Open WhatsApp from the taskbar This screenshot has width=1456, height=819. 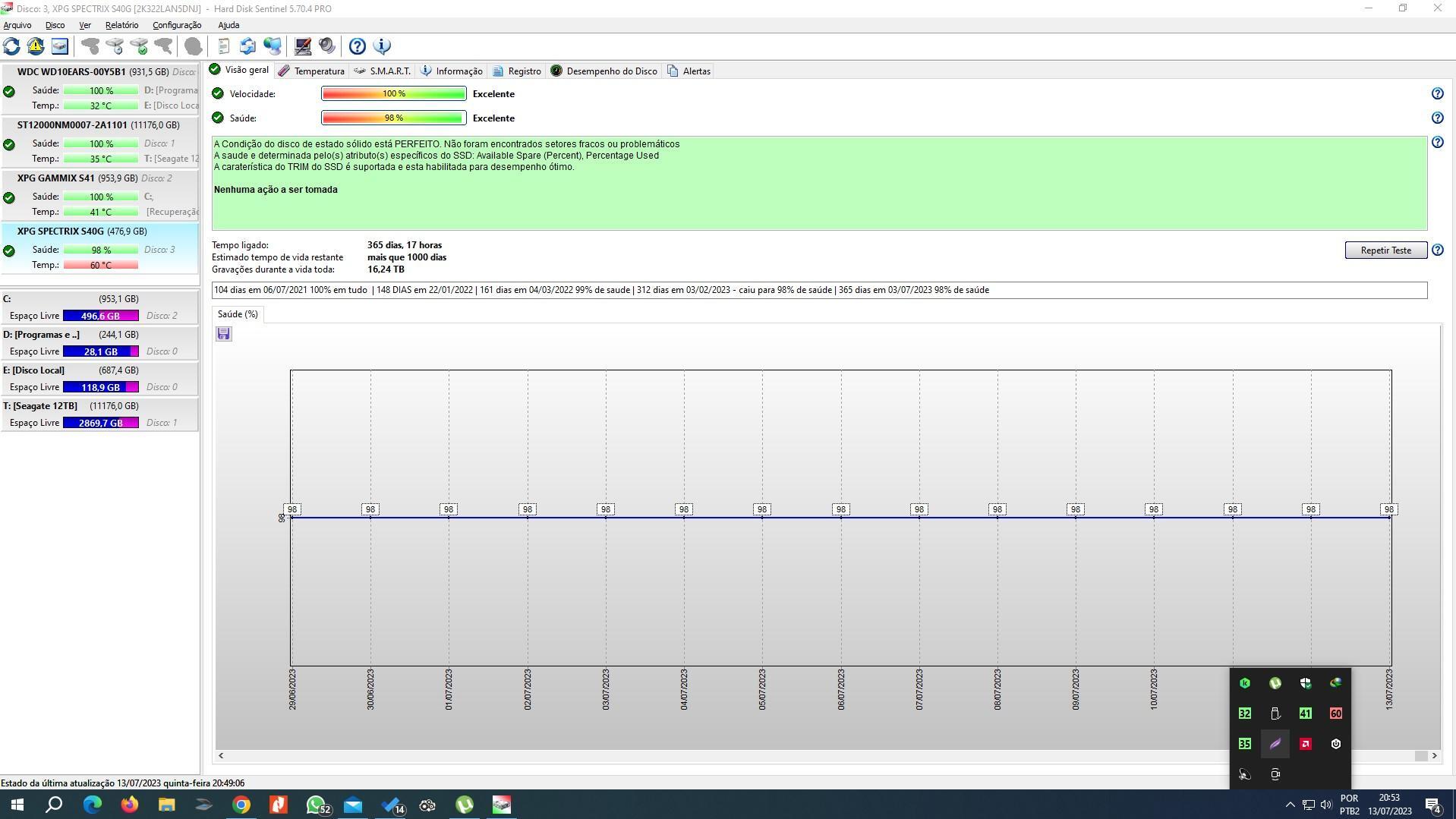(x=317, y=805)
